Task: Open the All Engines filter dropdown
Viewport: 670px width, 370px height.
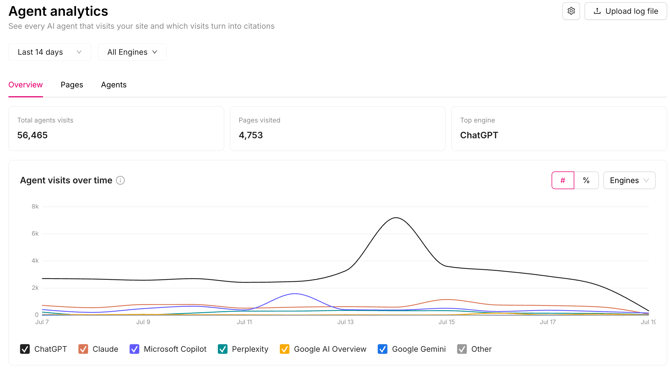Action: (132, 52)
